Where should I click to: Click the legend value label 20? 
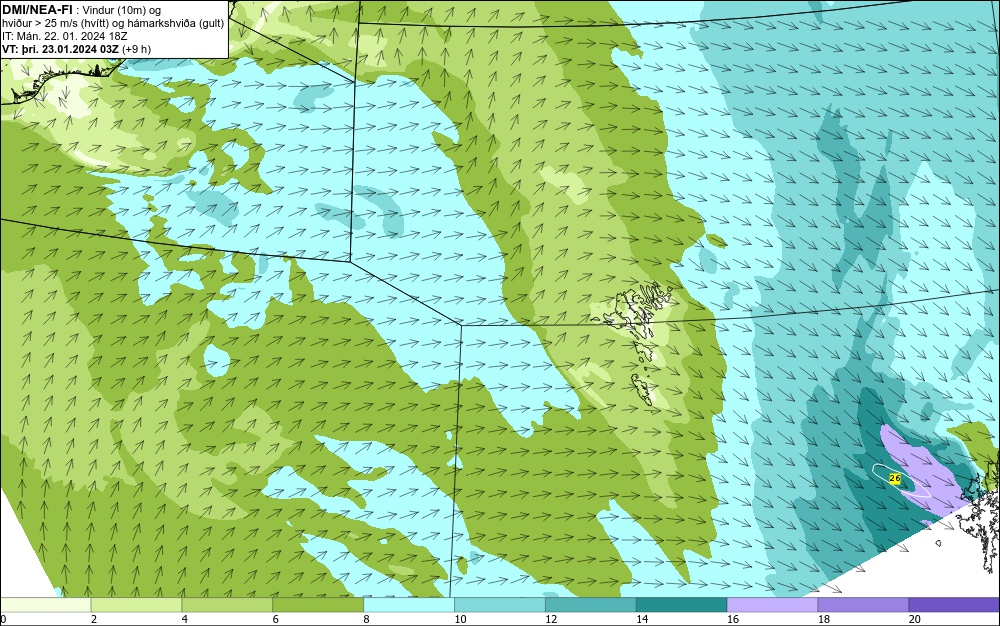click(915, 619)
